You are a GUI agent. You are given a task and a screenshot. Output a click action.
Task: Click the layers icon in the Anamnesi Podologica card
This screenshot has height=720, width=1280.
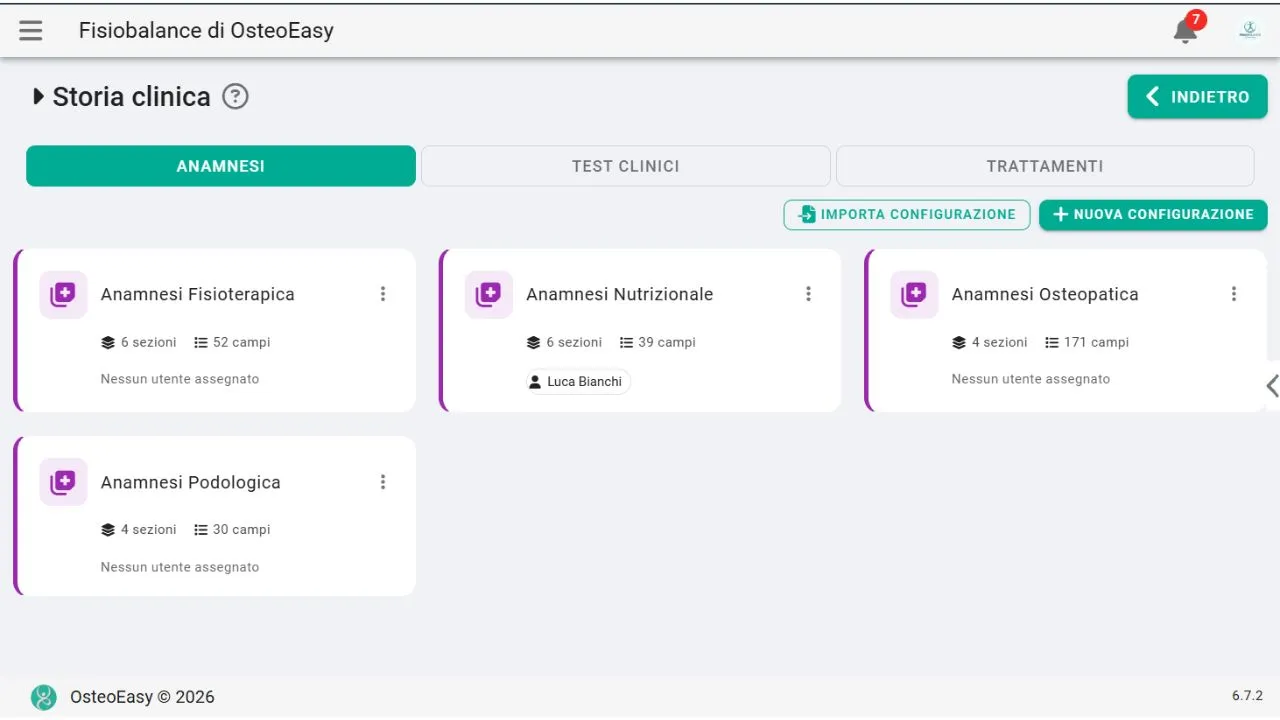108,530
